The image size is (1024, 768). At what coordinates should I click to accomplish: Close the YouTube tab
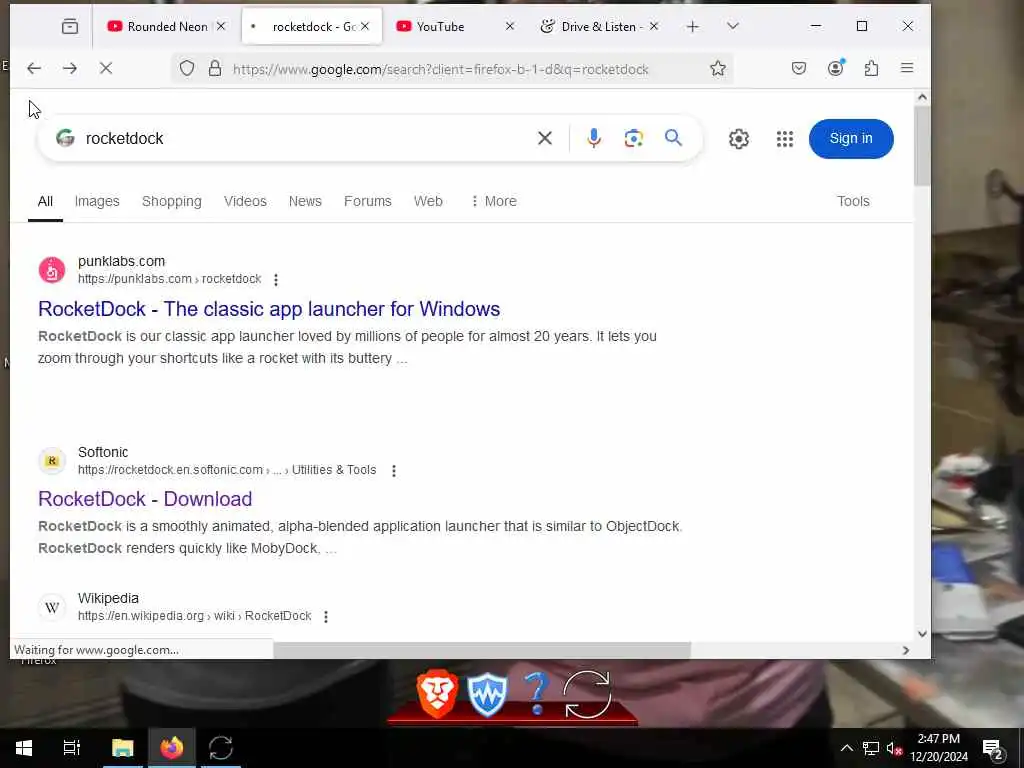click(510, 26)
